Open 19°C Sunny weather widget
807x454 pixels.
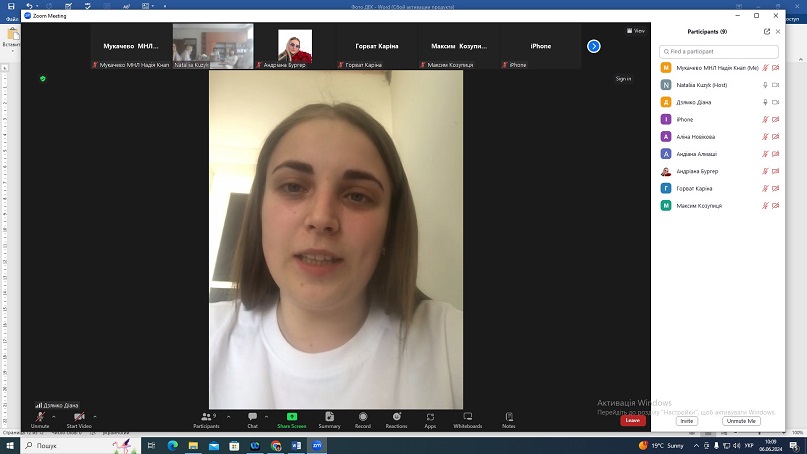click(662, 446)
